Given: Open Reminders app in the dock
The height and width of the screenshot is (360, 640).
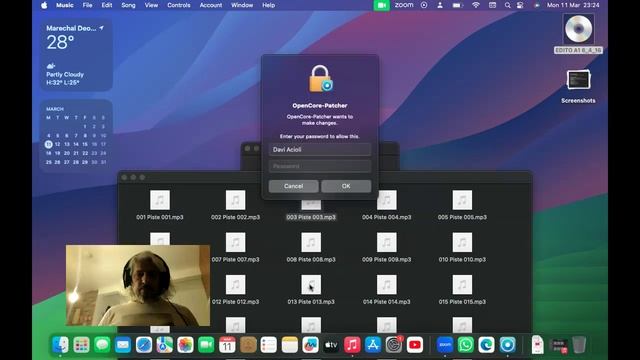Looking at the screenshot, I should (269, 345).
